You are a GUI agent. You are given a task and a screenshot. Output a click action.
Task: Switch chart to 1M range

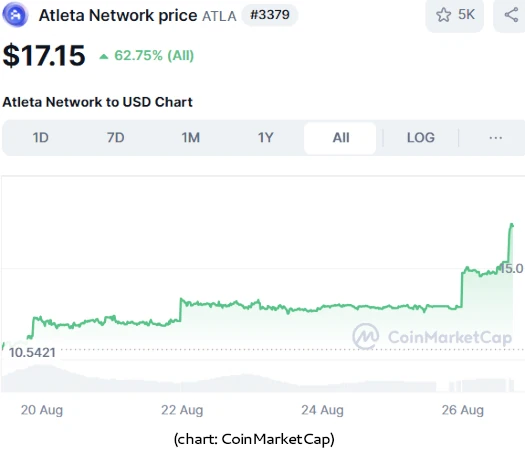tap(191, 138)
